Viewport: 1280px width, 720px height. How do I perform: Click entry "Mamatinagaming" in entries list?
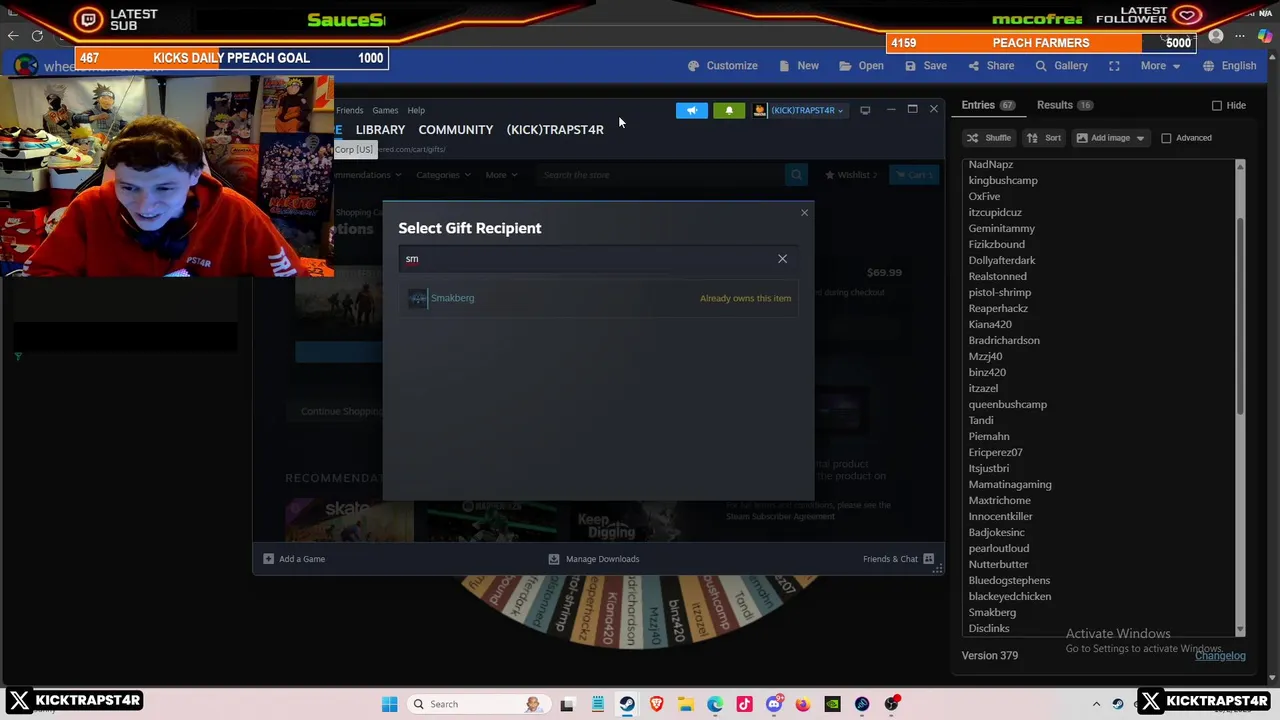click(1010, 485)
